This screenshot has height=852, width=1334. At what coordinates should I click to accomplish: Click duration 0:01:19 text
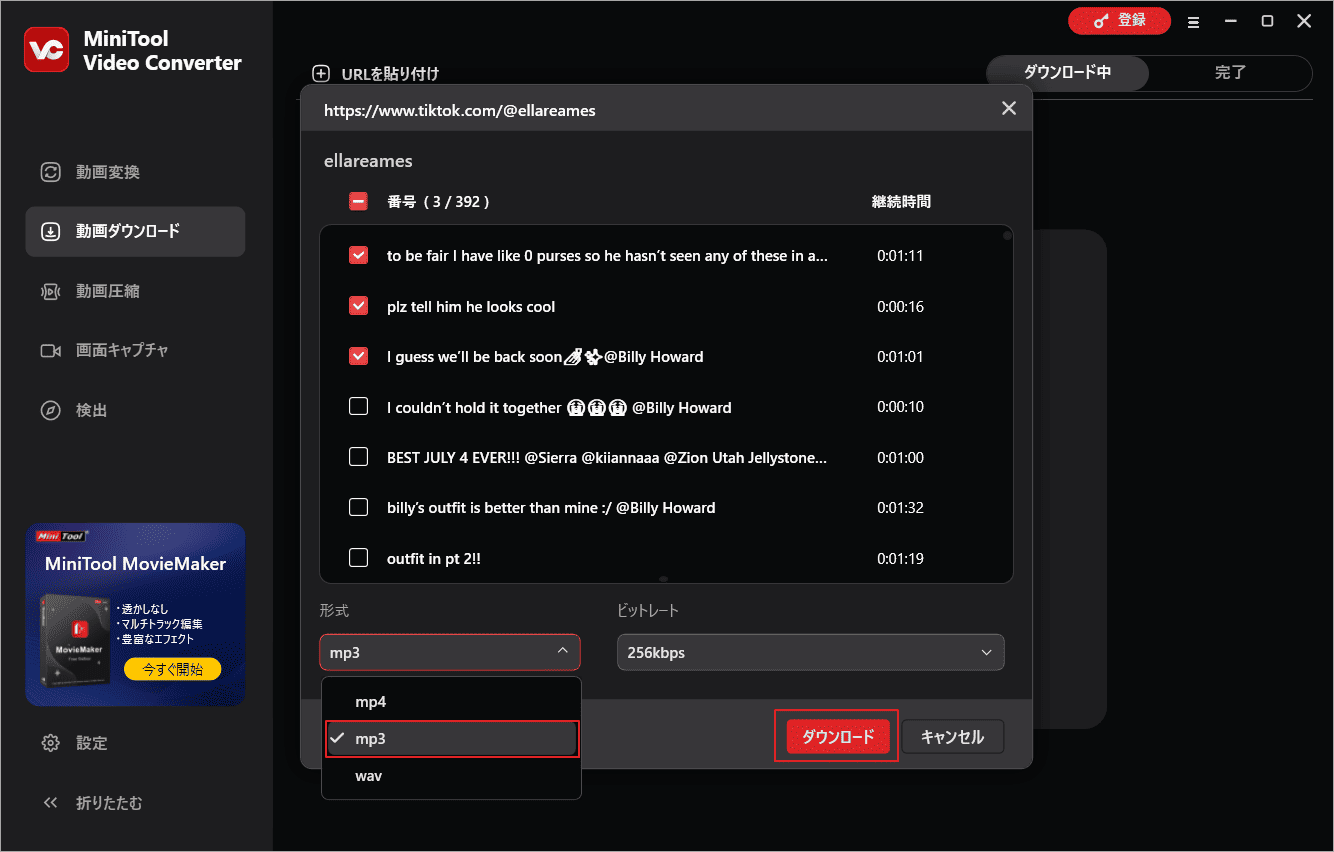pos(900,558)
